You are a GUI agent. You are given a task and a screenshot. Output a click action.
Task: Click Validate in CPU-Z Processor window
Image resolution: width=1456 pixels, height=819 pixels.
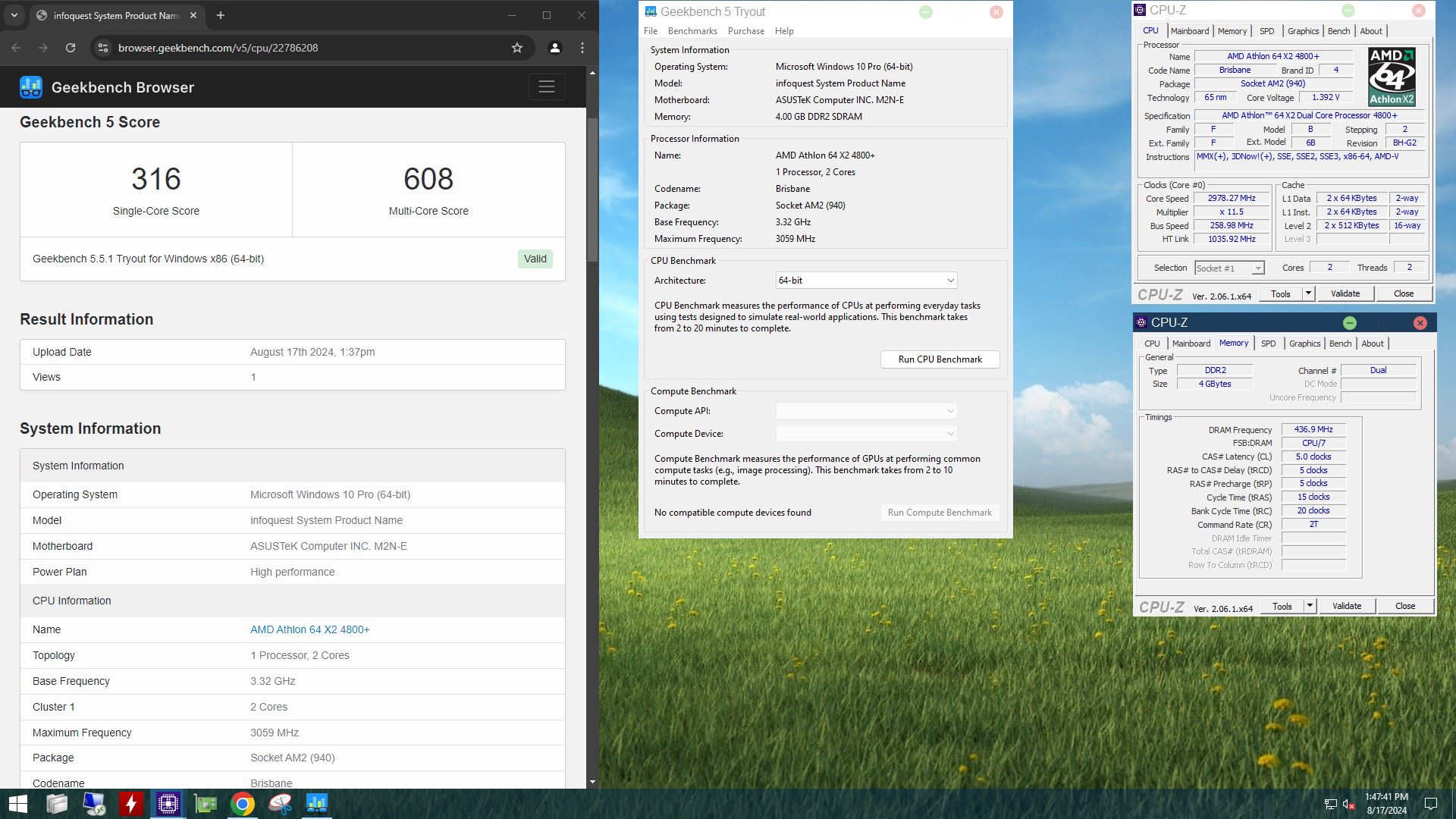tap(1345, 293)
